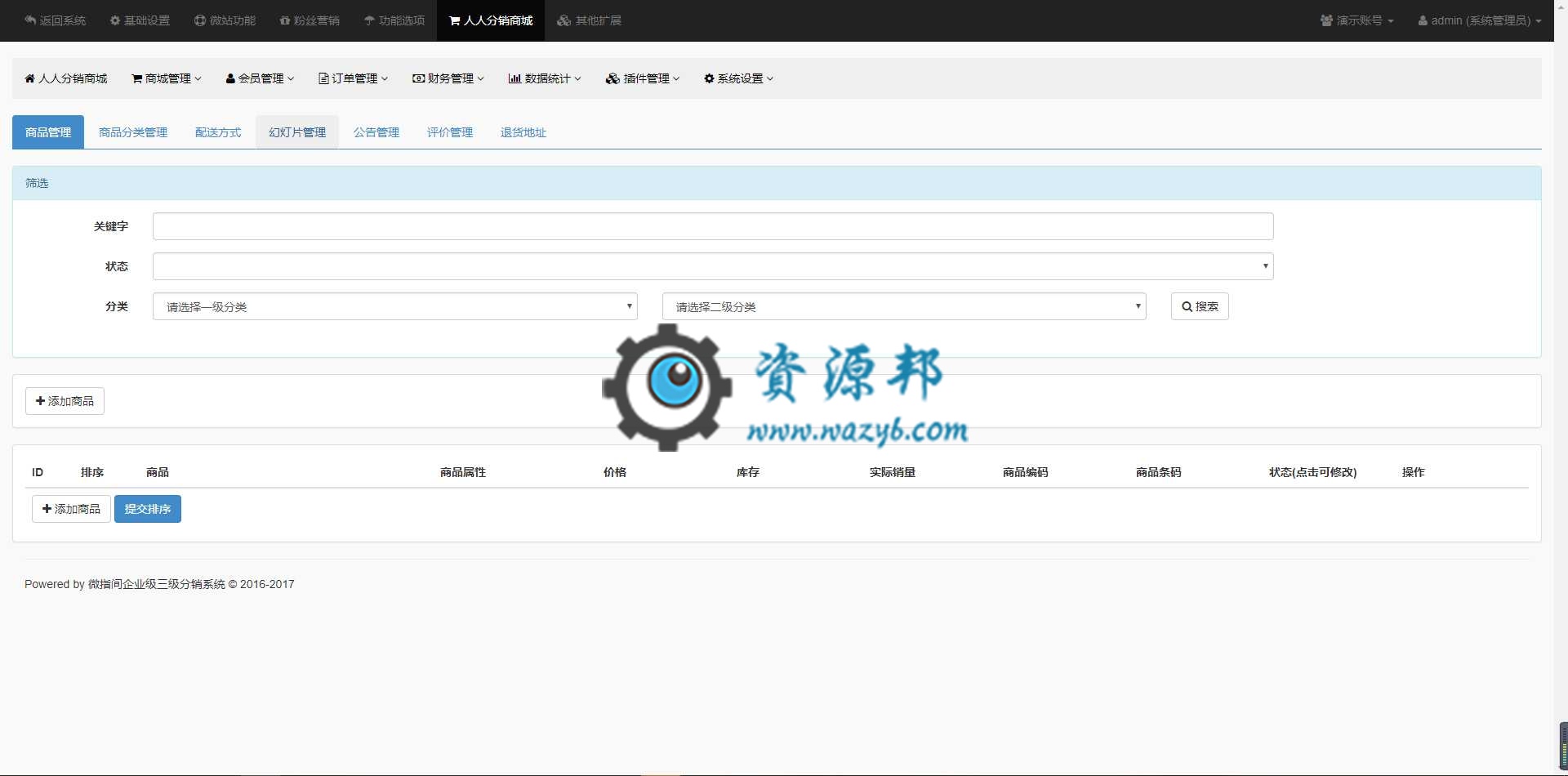Switch to the 退货地址 tab
This screenshot has height=776, width=1568.
coord(523,132)
